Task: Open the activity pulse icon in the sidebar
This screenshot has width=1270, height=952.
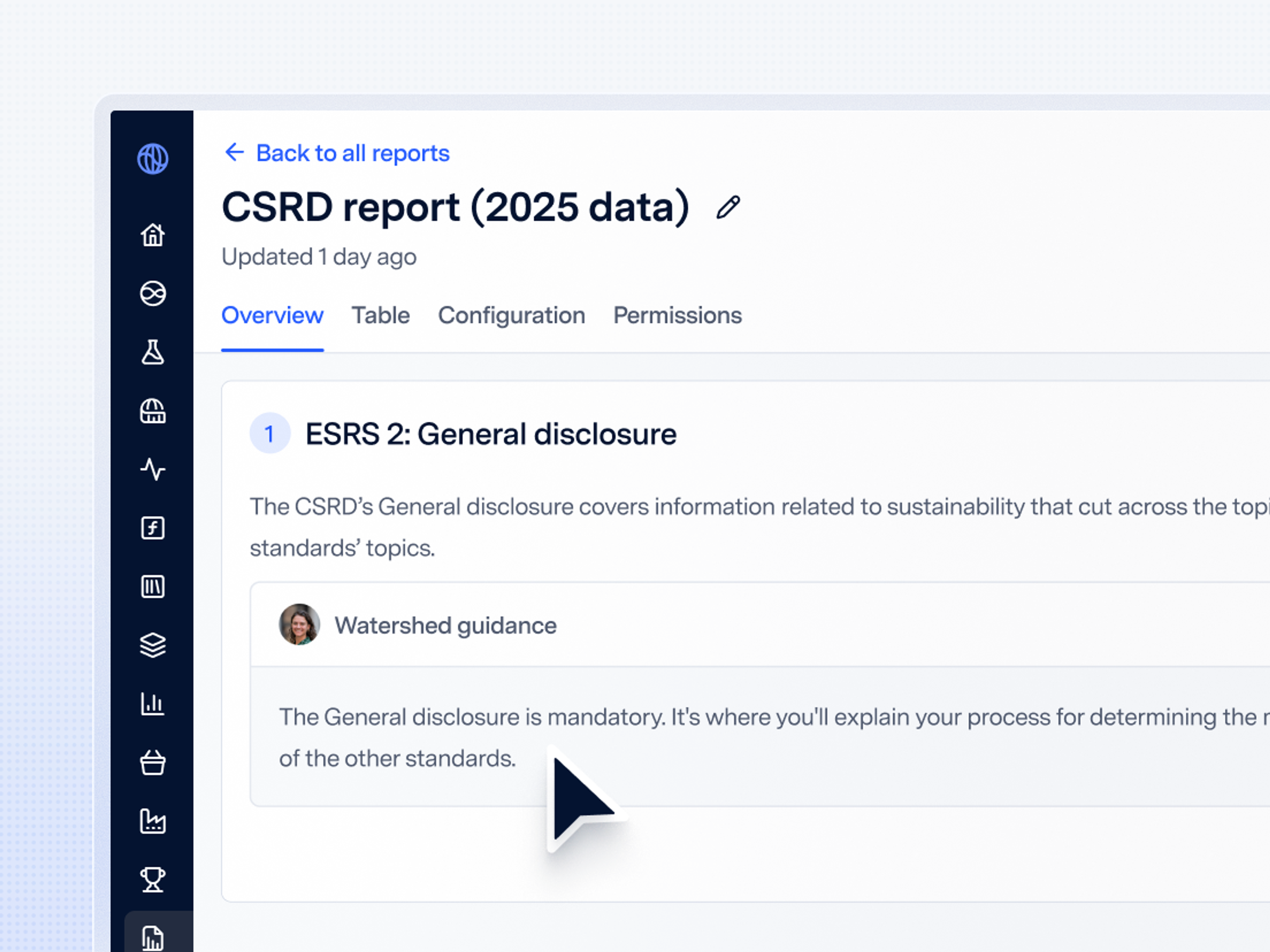Action: tap(153, 469)
